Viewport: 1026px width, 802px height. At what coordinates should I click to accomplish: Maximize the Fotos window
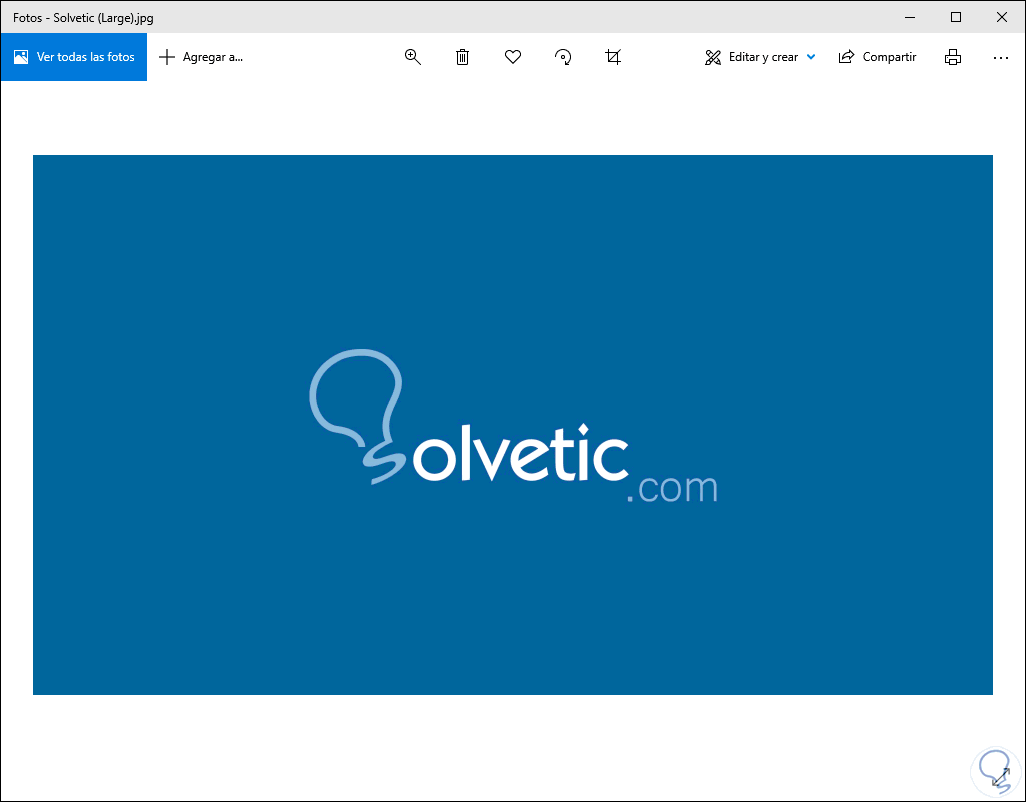click(956, 17)
